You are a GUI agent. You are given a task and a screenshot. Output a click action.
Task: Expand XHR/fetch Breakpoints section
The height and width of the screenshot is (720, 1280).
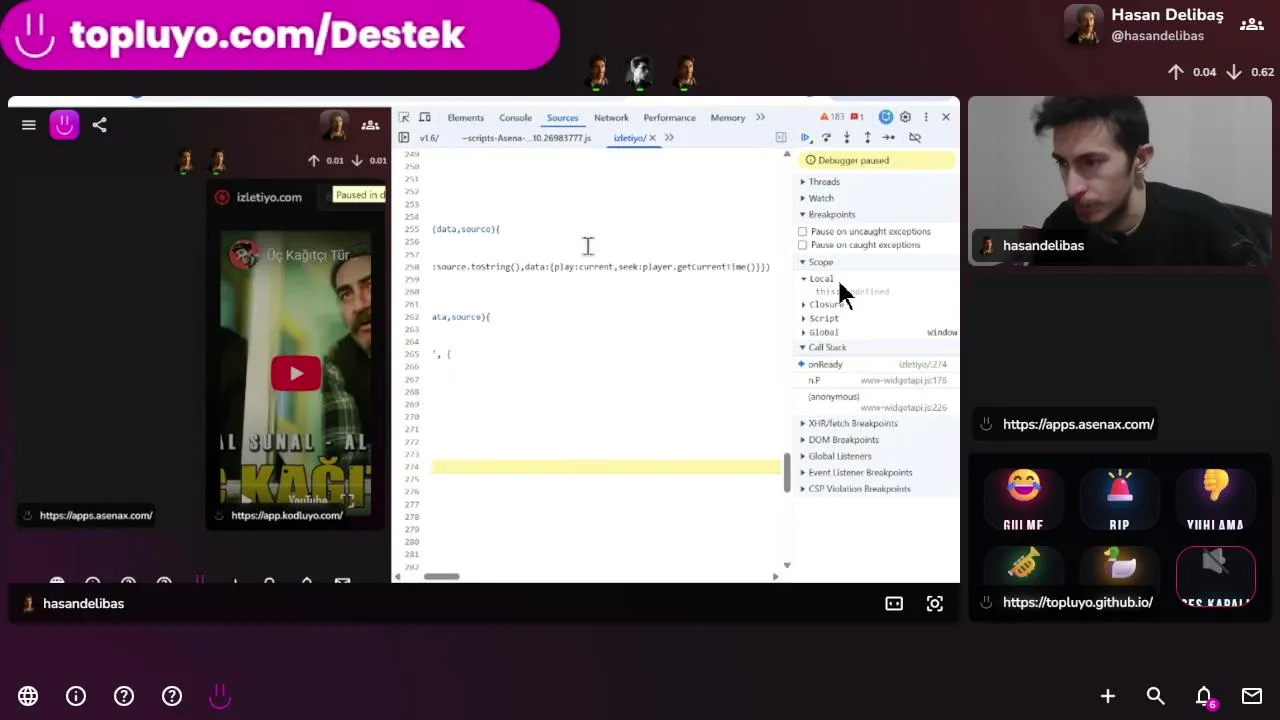click(852, 423)
